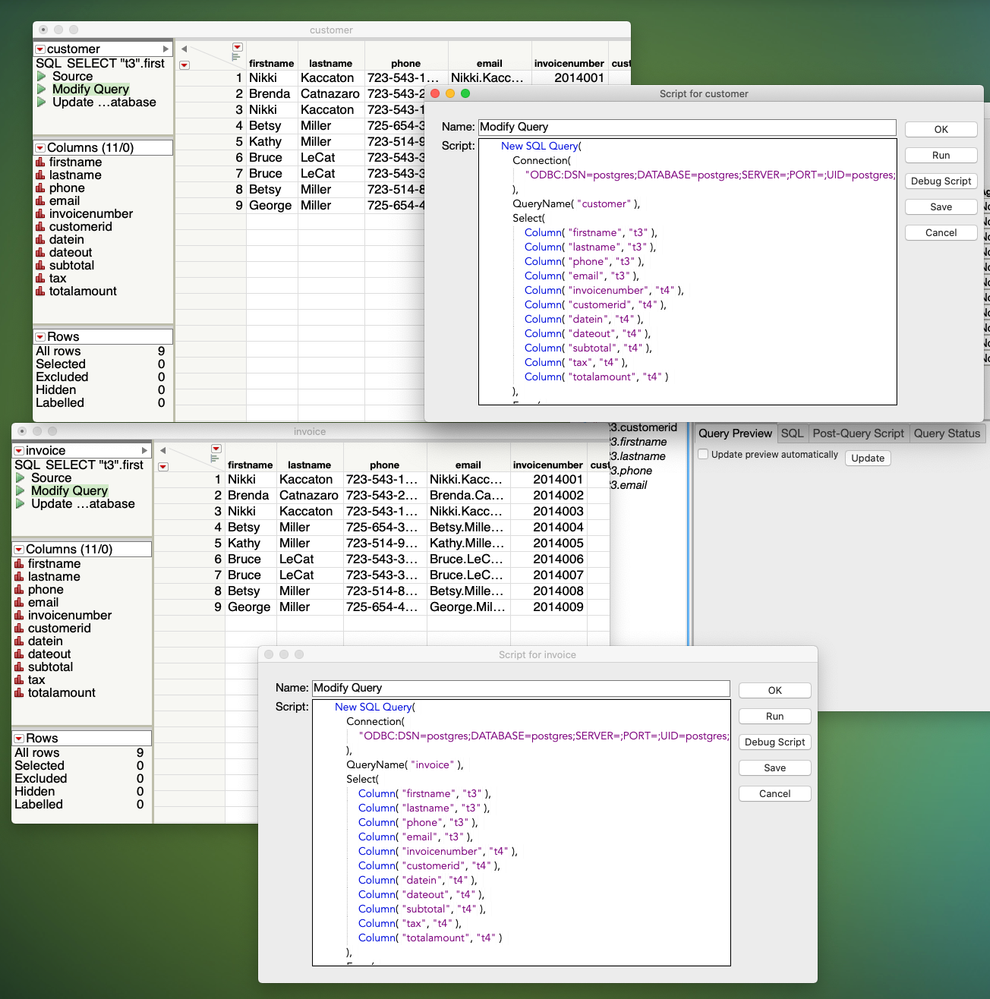Click tax column icon in customer columns panel
The width and height of the screenshot is (990, 999).
point(41,279)
